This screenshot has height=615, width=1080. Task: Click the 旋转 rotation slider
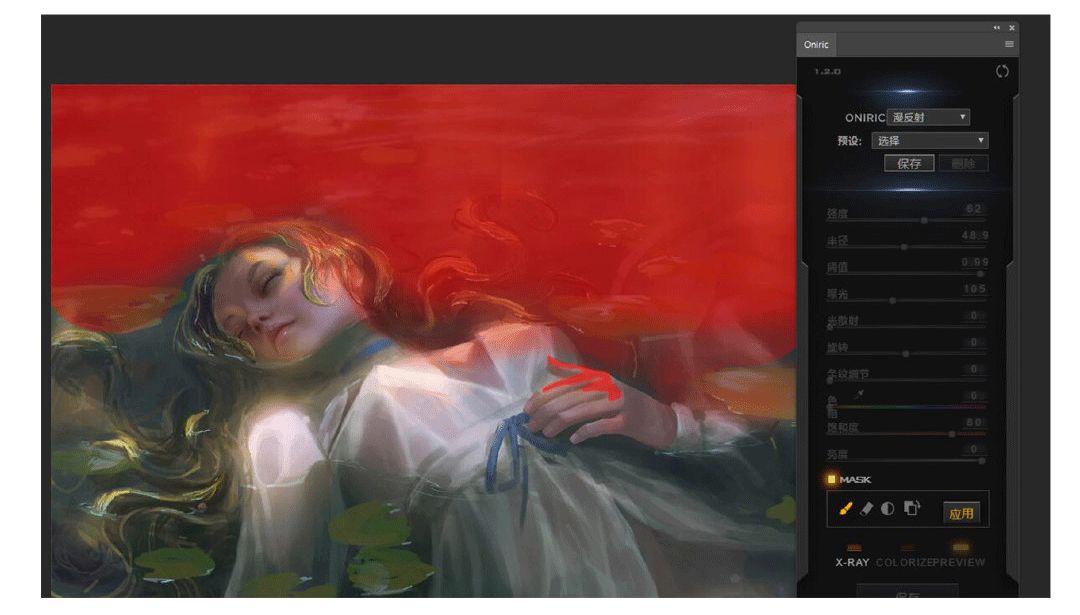tap(906, 353)
